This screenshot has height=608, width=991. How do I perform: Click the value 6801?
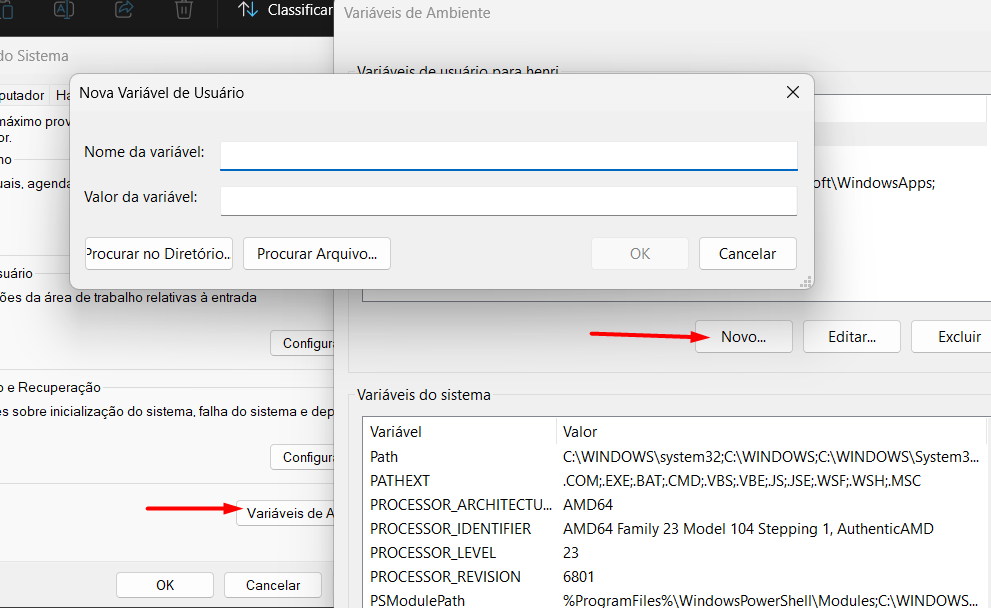(x=578, y=577)
